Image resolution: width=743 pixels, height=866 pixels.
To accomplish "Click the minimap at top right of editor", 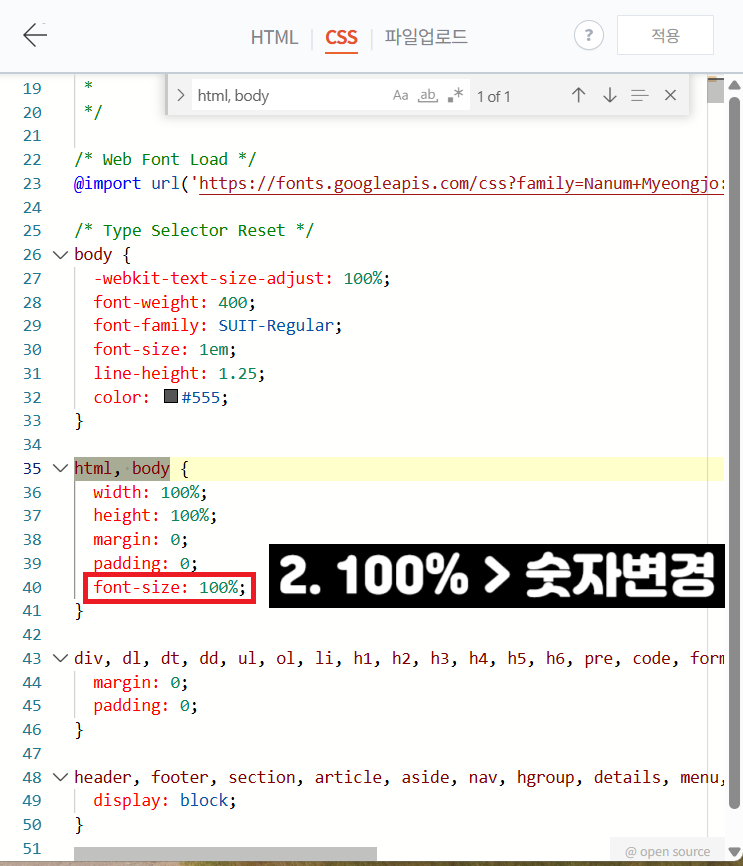I will point(715,89).
